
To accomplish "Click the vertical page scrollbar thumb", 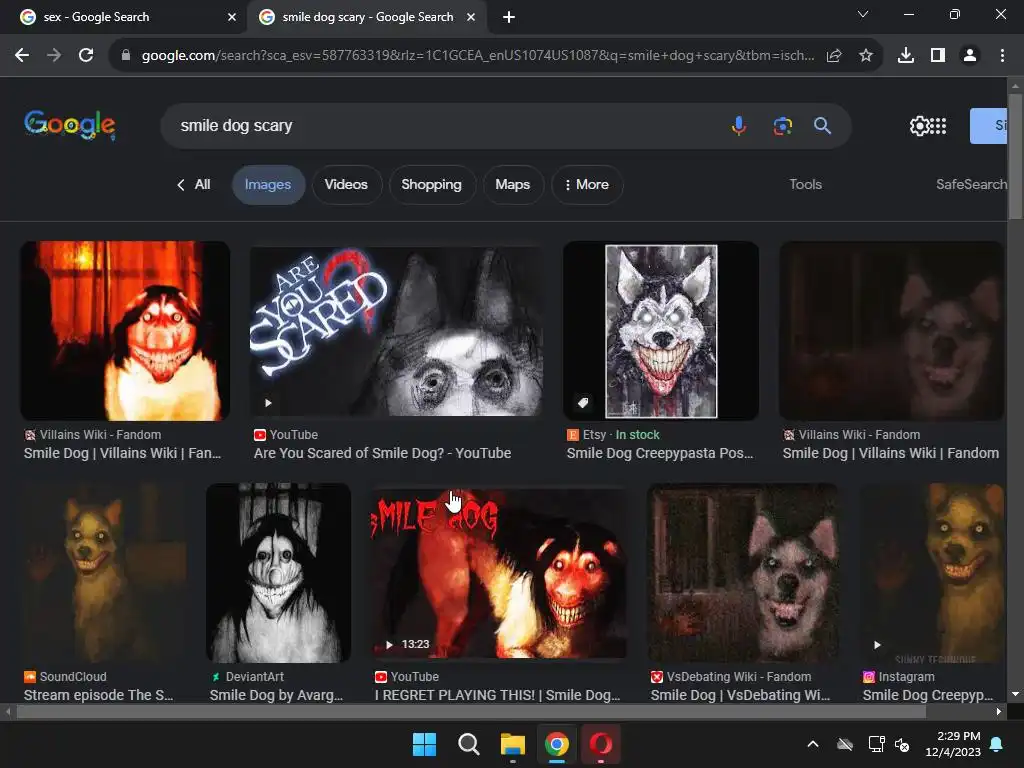I will point(1015,157).
